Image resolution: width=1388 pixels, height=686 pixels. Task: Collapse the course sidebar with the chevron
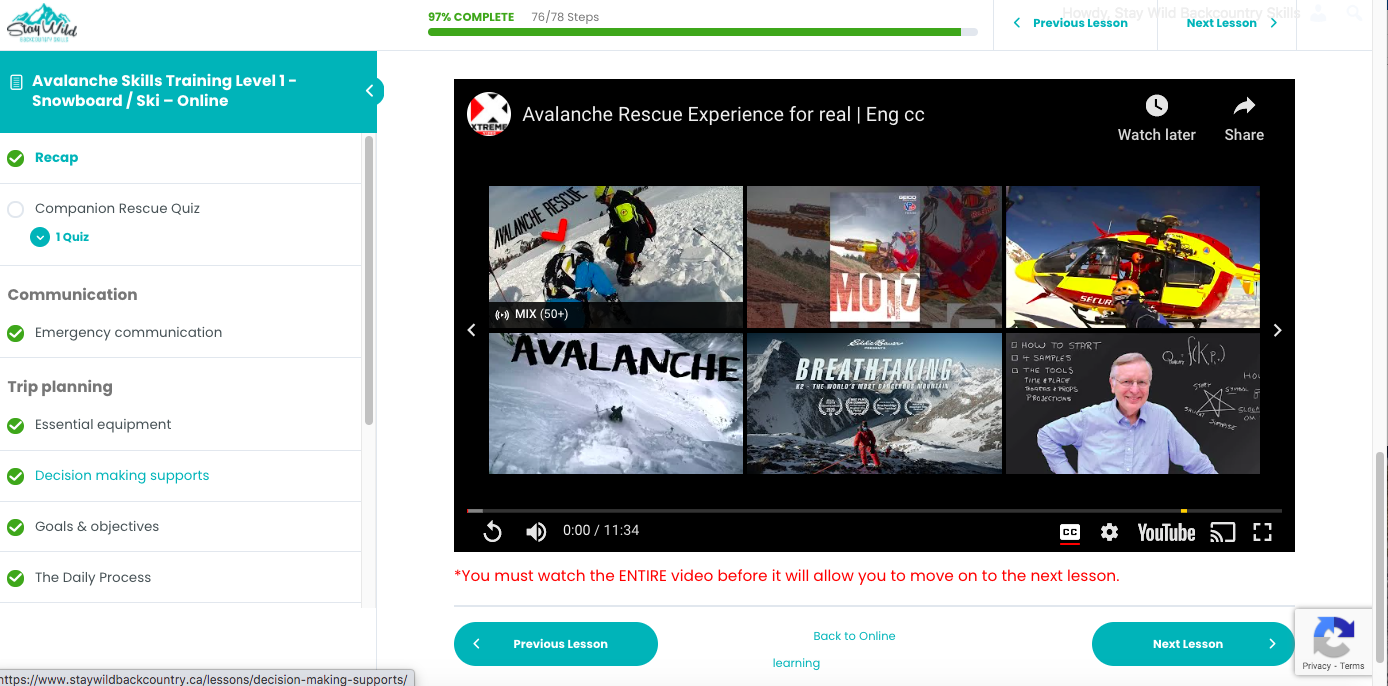pyautogui.click(x=371, y=89)
